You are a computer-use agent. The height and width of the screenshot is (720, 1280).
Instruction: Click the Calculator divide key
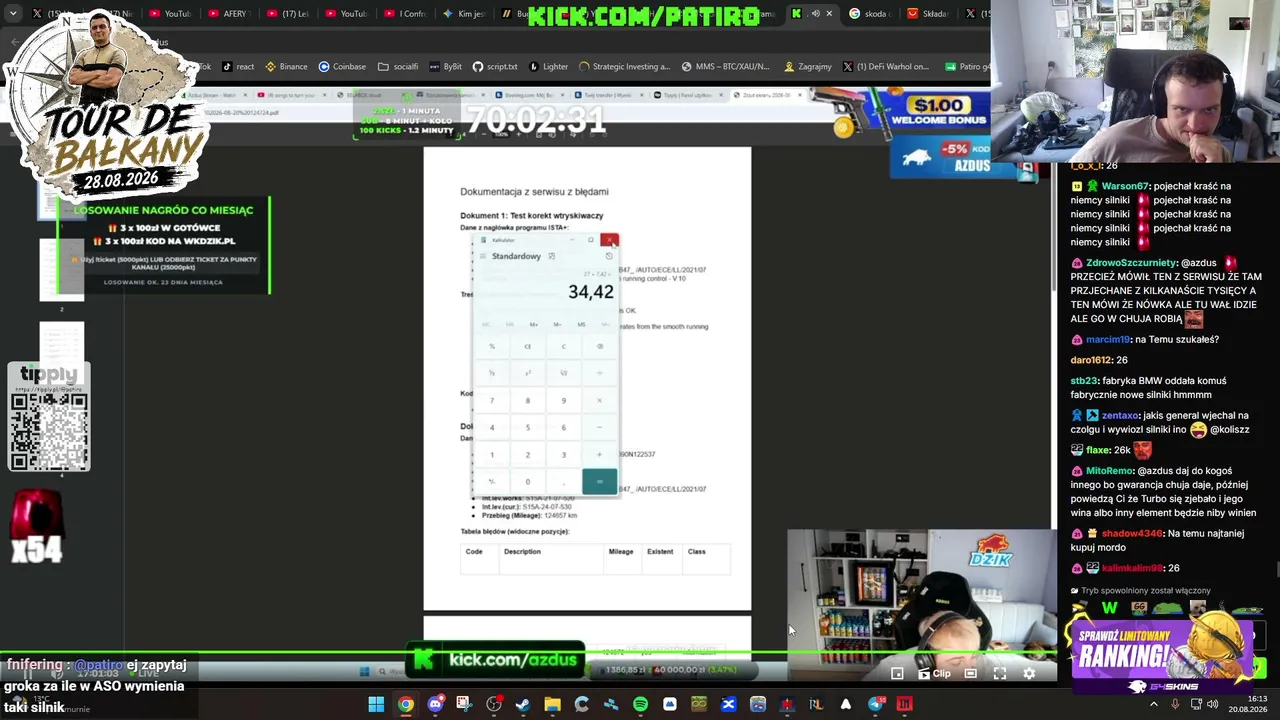(x=600, y=373)
